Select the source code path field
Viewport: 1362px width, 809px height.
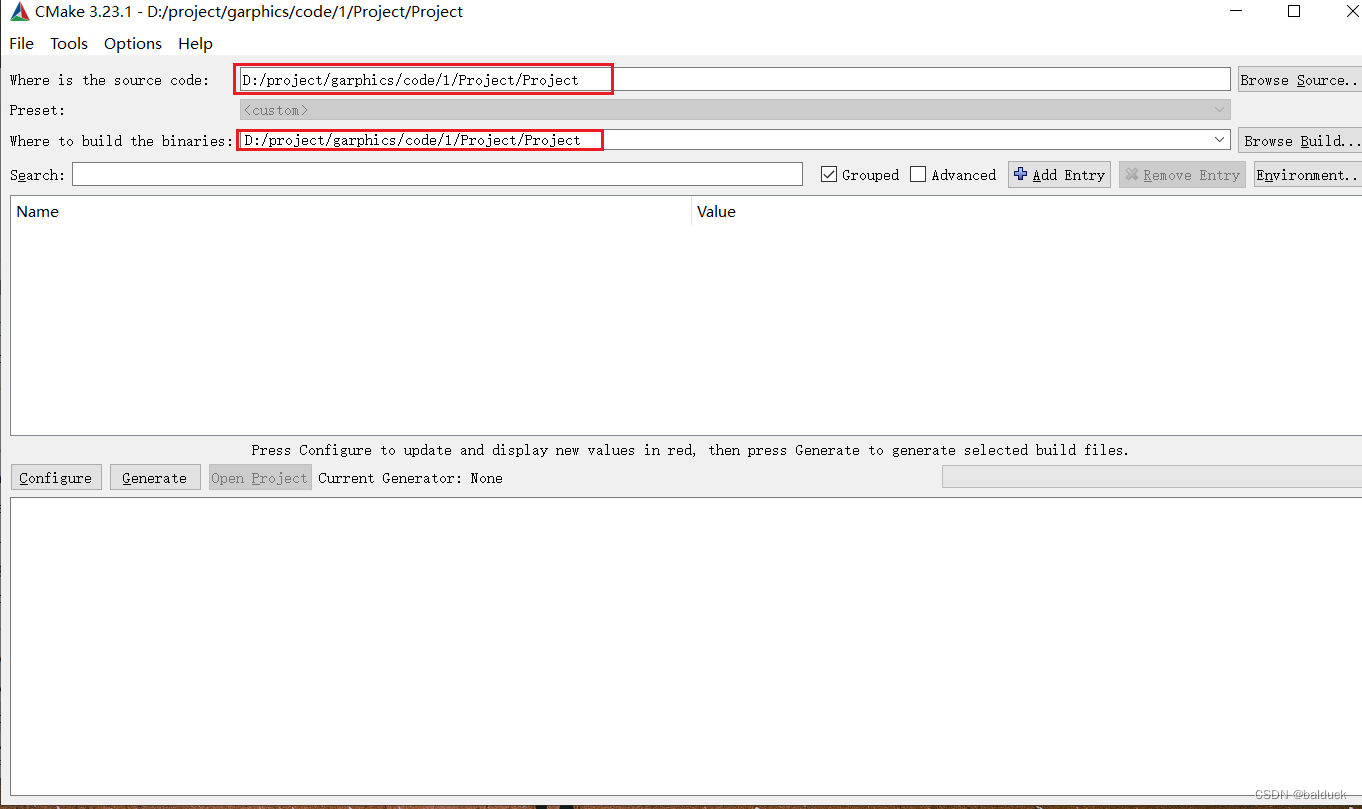700,78
